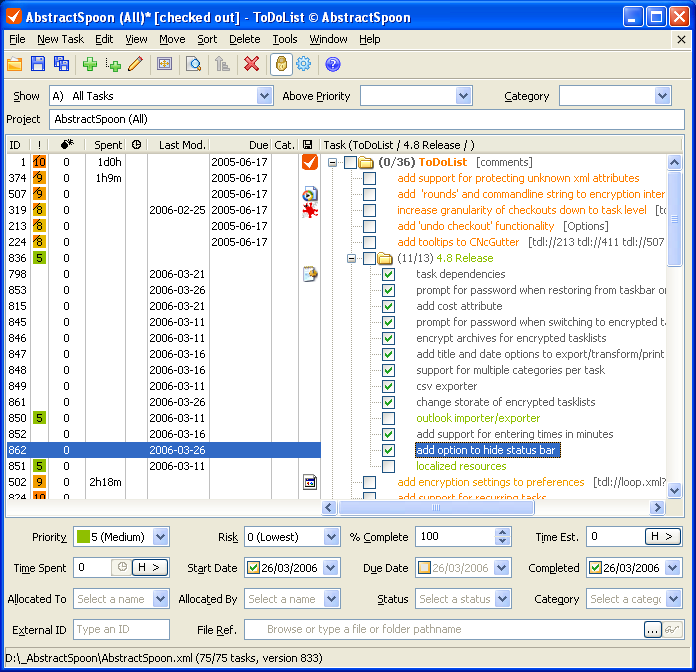The height and width of the screenshot is (672, 696).
Task: Maximize tasklist view using the toolbar icon
Action: pyautogui.click(x=164, y=64)
